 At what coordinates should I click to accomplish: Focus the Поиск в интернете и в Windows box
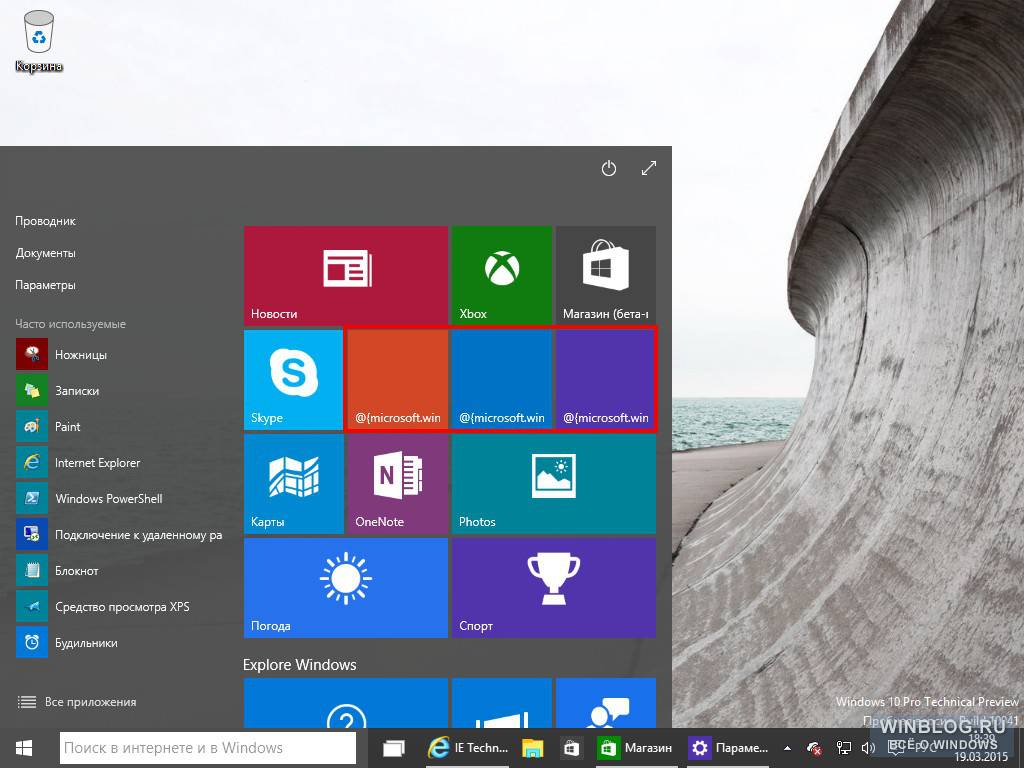[x=208, y=748]
